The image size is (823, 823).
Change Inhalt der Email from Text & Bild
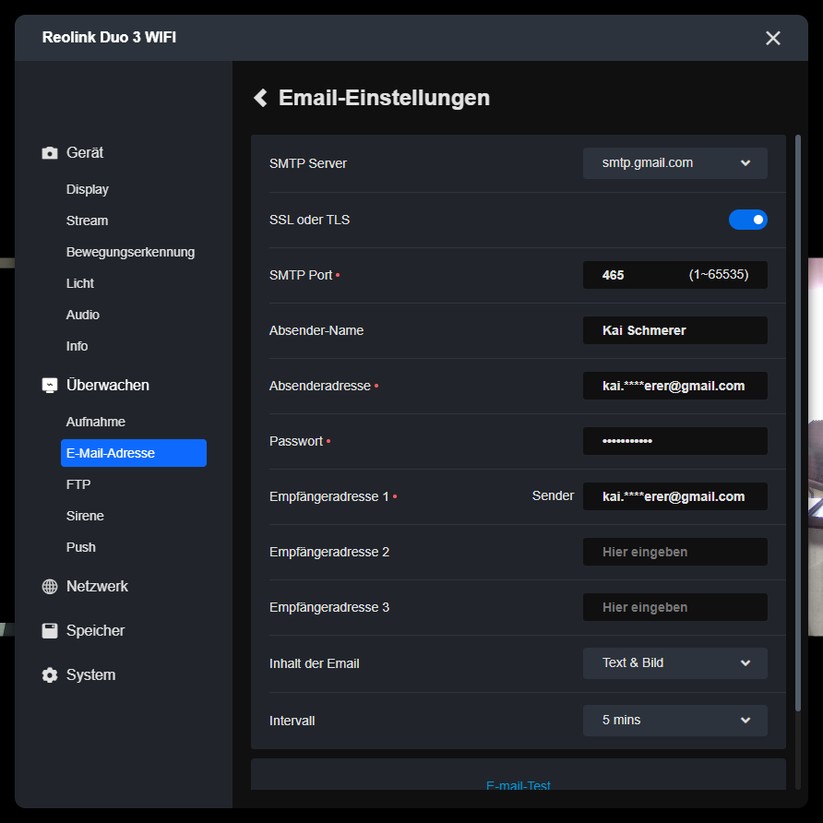click(x=675, y=663)
